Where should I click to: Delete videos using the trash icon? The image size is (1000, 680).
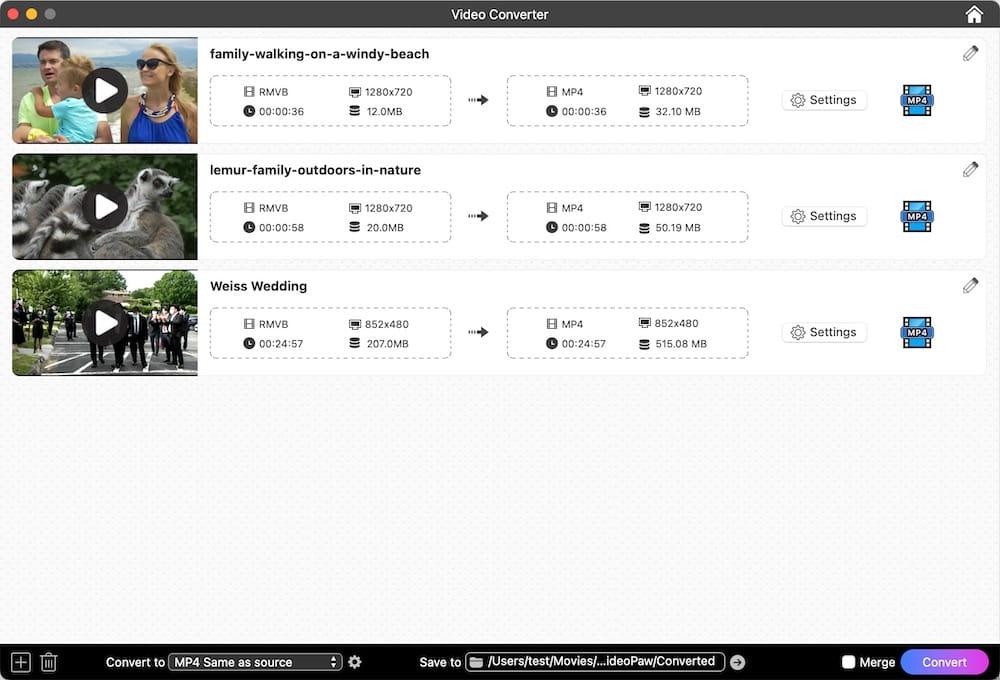(48, 662)
